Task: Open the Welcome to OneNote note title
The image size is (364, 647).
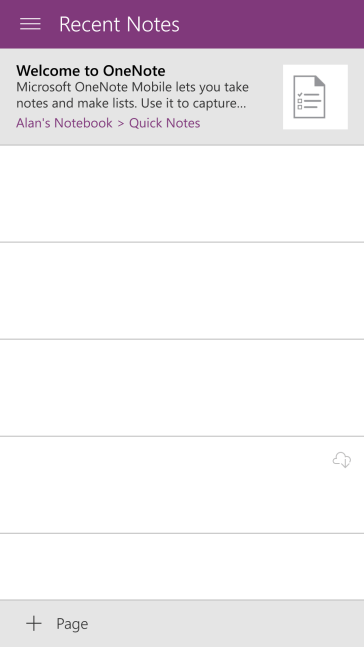Action: [91, 71]
